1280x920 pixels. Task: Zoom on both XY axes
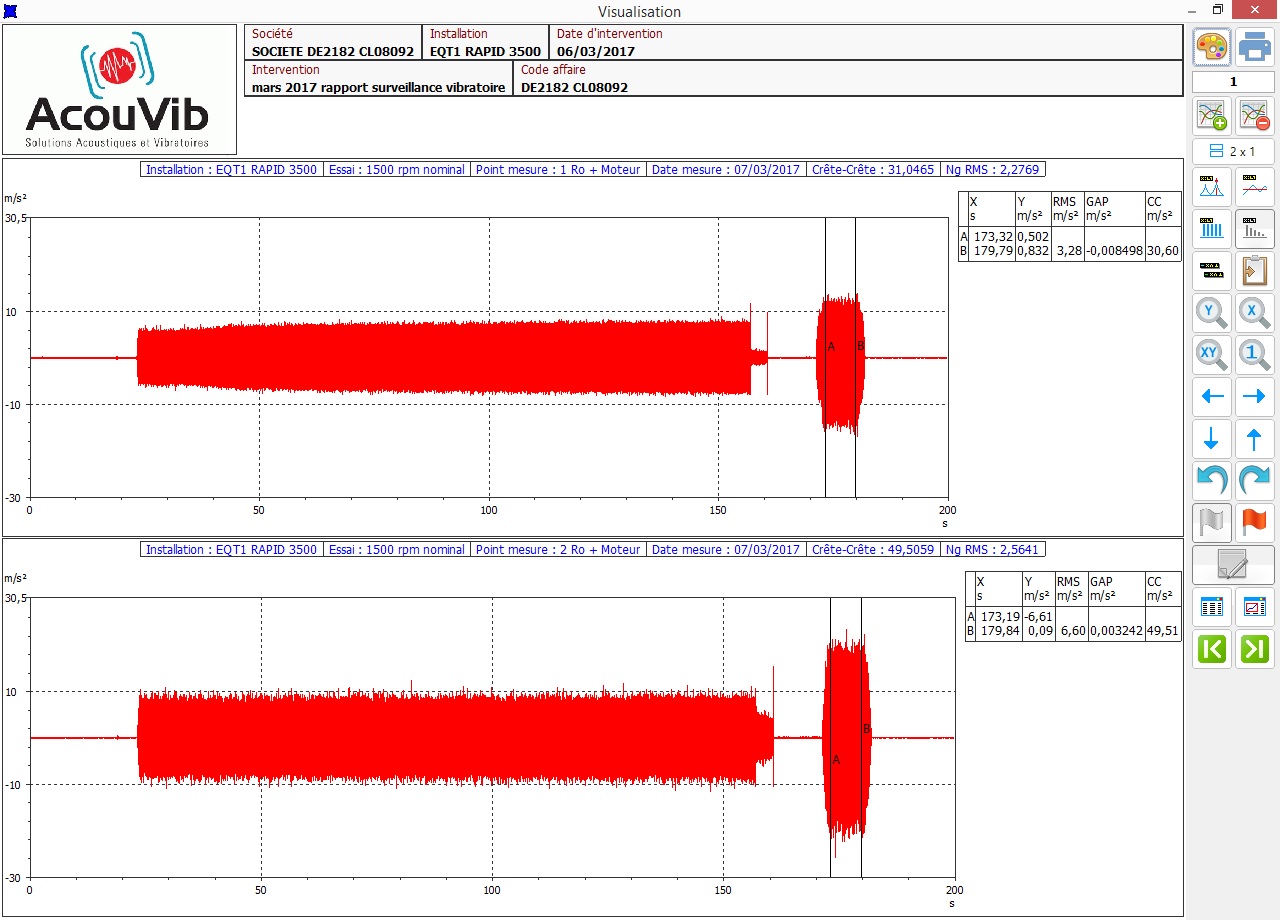1212,354
